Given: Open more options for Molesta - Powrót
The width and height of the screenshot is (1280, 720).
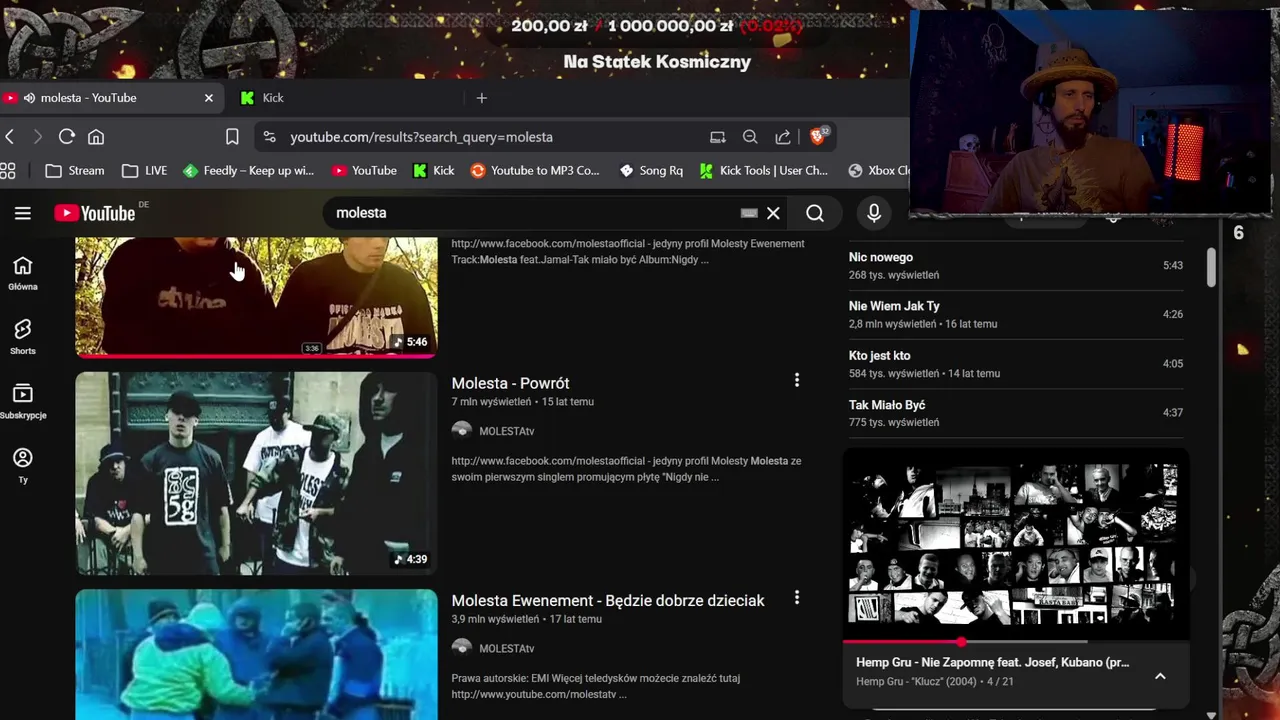Looking at the screenshot, I should [797, 380].
